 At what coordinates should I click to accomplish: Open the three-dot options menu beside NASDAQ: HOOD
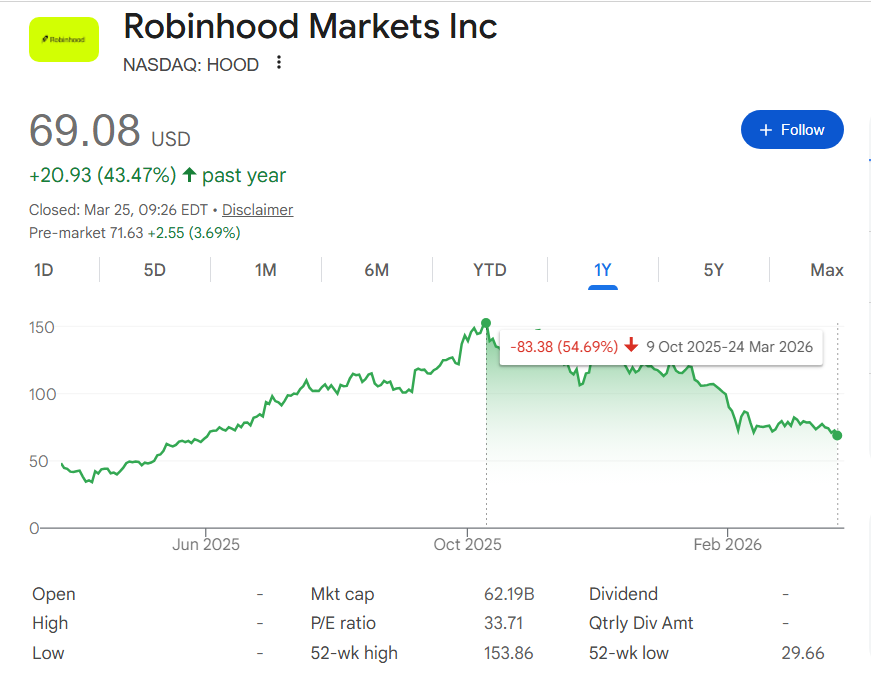pos(277,62)
